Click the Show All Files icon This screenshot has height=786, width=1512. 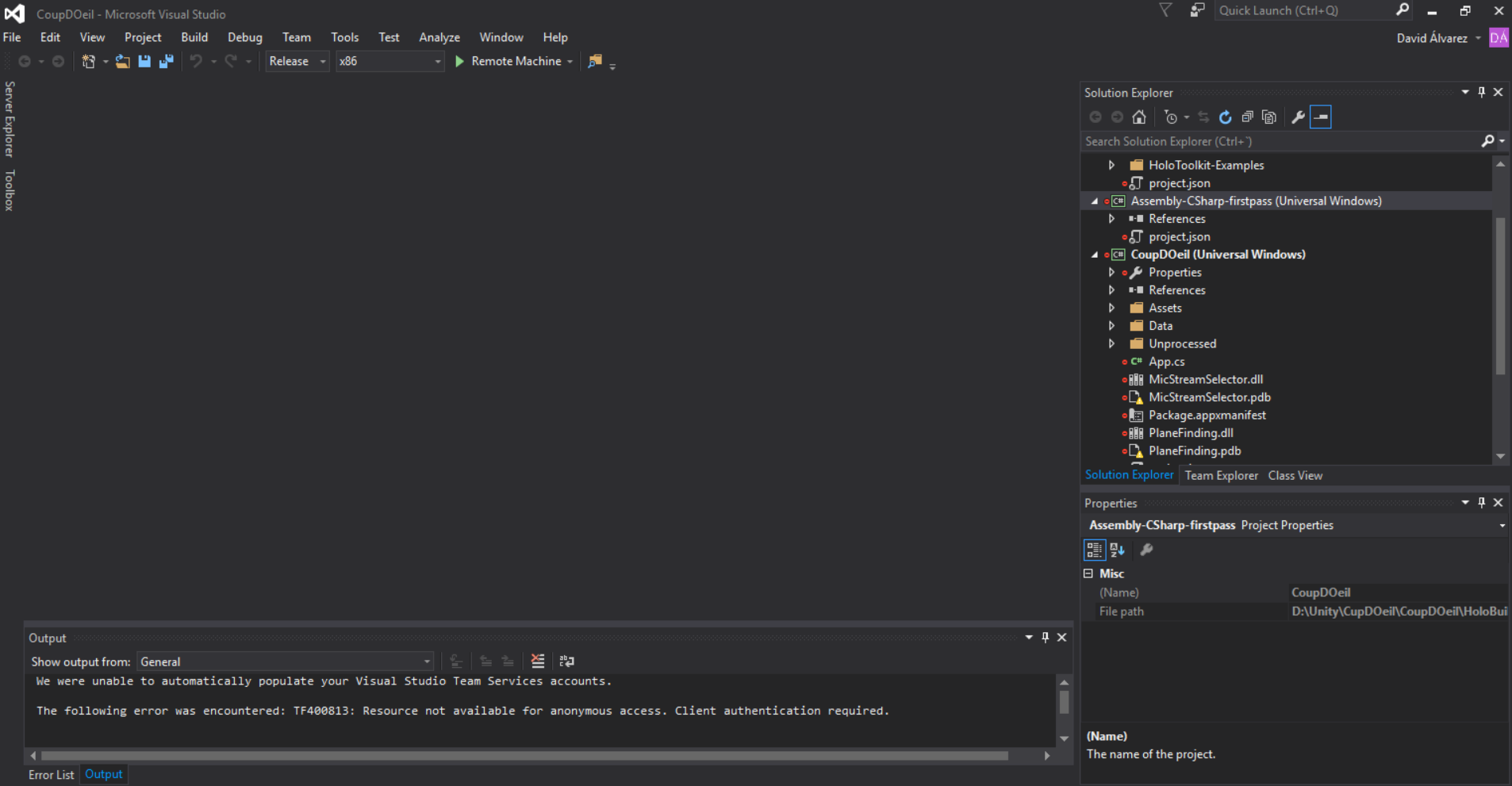click(x=1269, y=117)
